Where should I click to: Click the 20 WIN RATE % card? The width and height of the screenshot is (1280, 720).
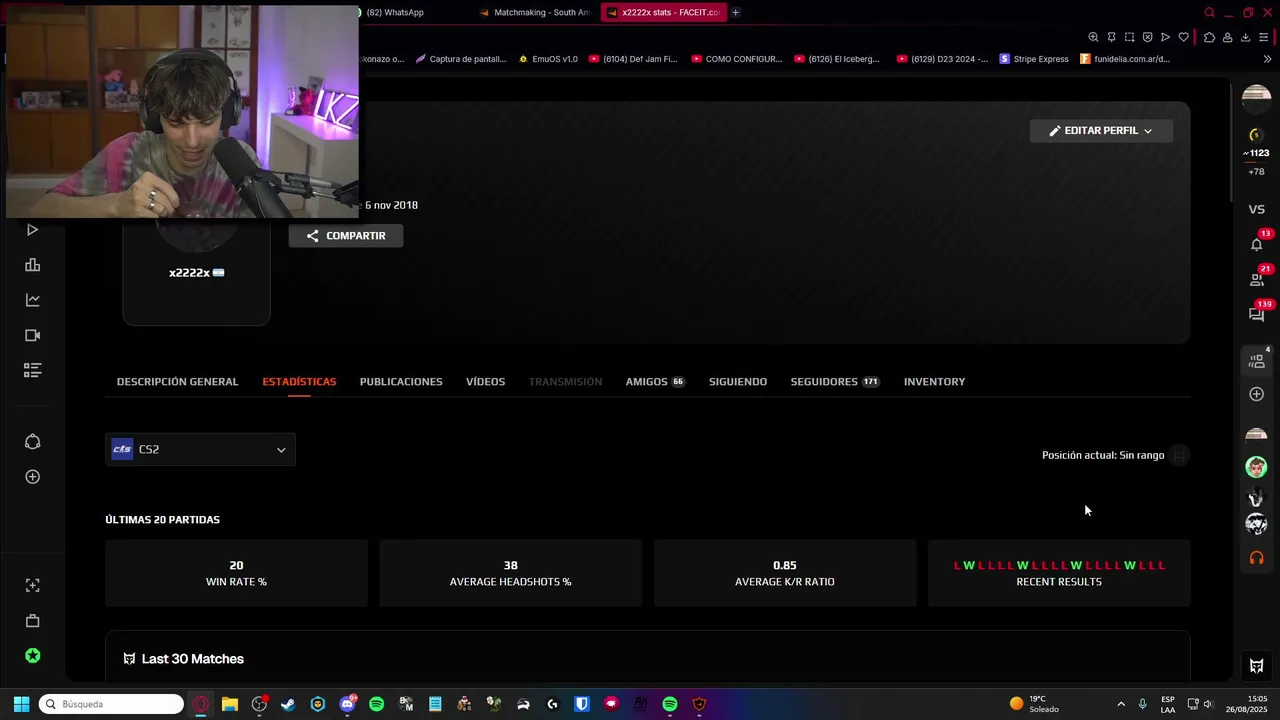coord(236,573)
